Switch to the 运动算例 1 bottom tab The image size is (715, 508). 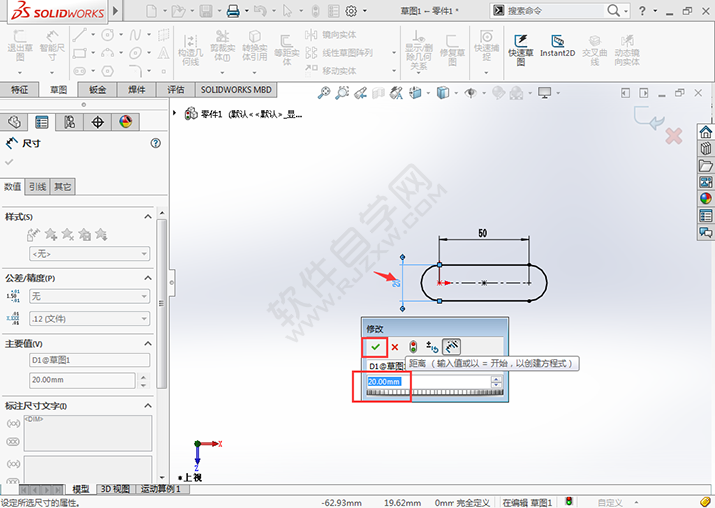point(161,489)
